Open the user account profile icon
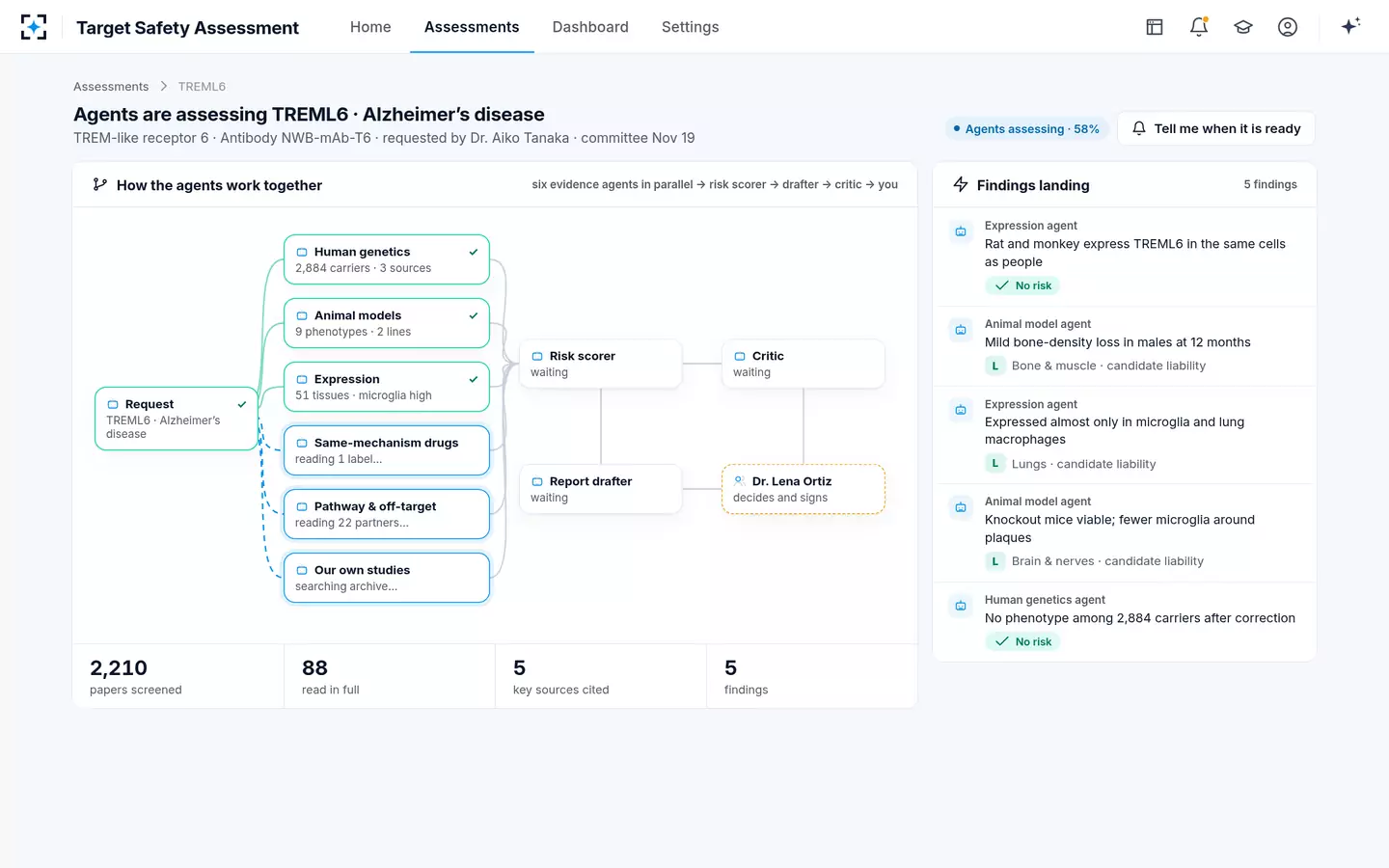 point(1288,27)
